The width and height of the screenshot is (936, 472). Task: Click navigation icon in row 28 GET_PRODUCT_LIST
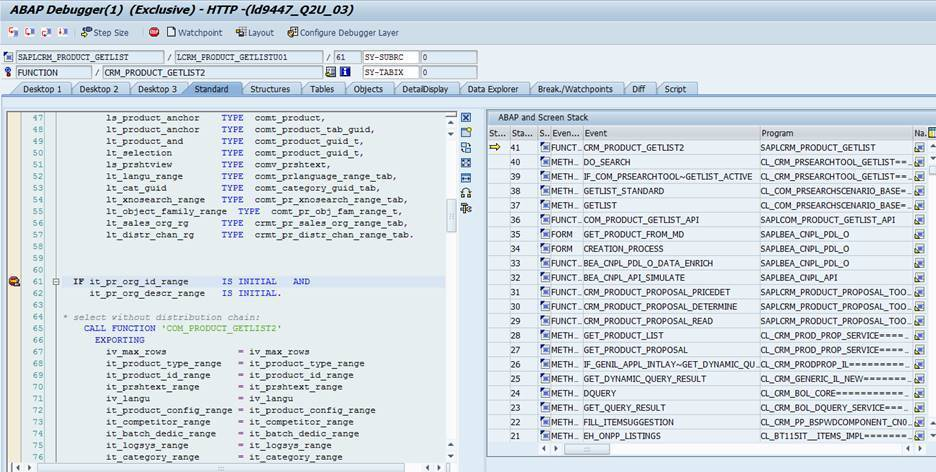tap(919, 335)
